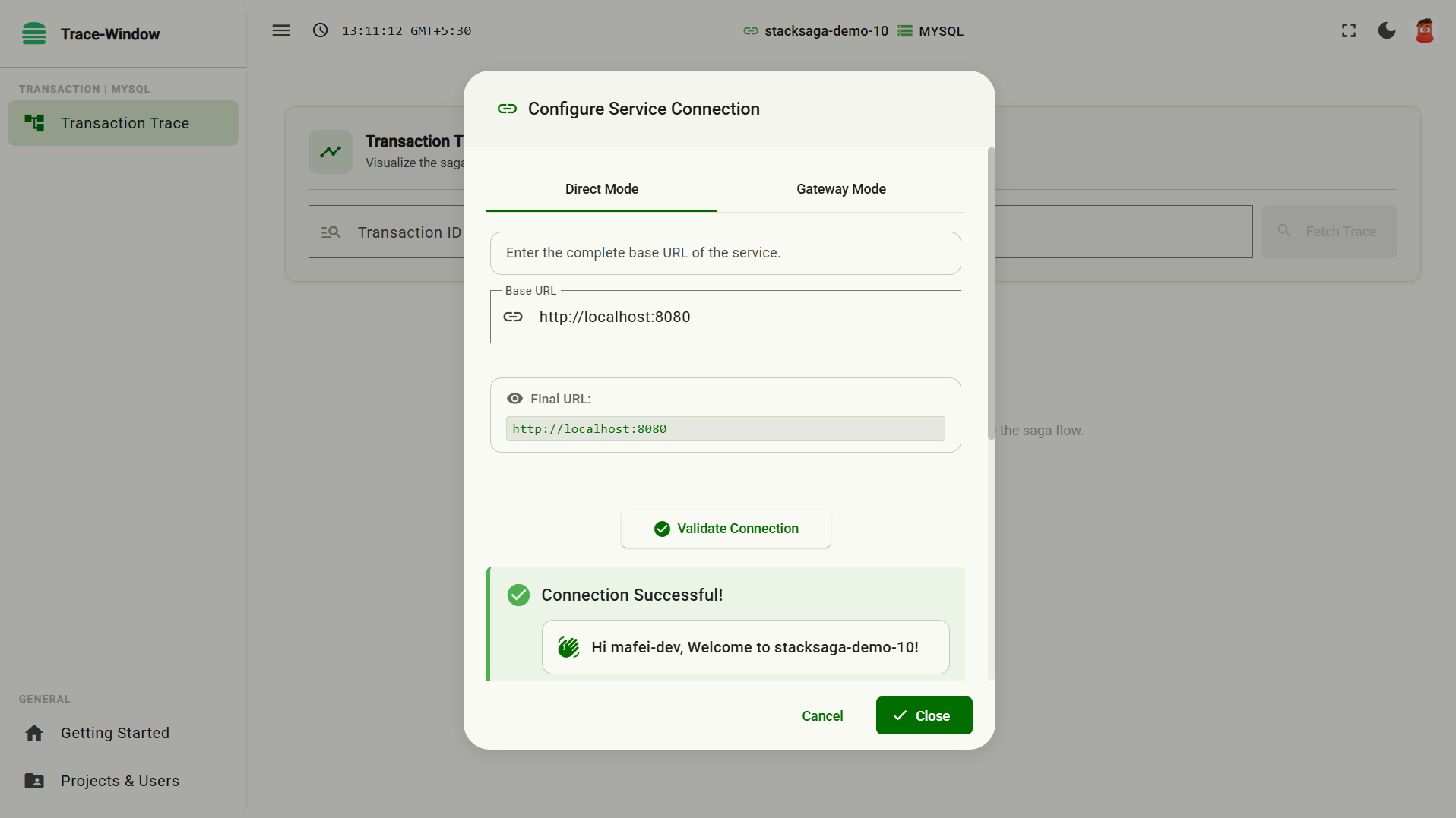Switch to dark mode via moon icon

point(1387,30)
